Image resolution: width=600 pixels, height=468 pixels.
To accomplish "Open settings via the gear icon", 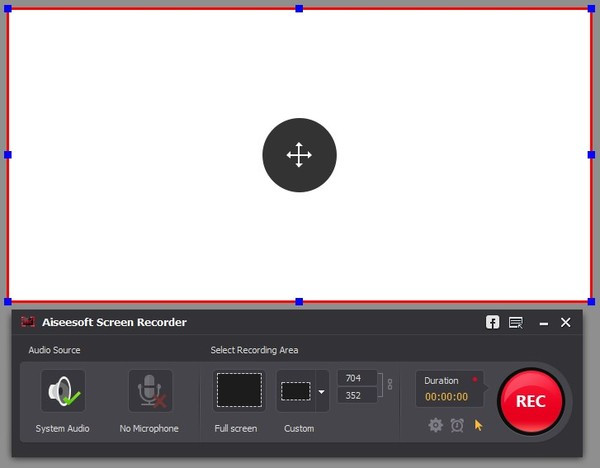I will 436,425.
